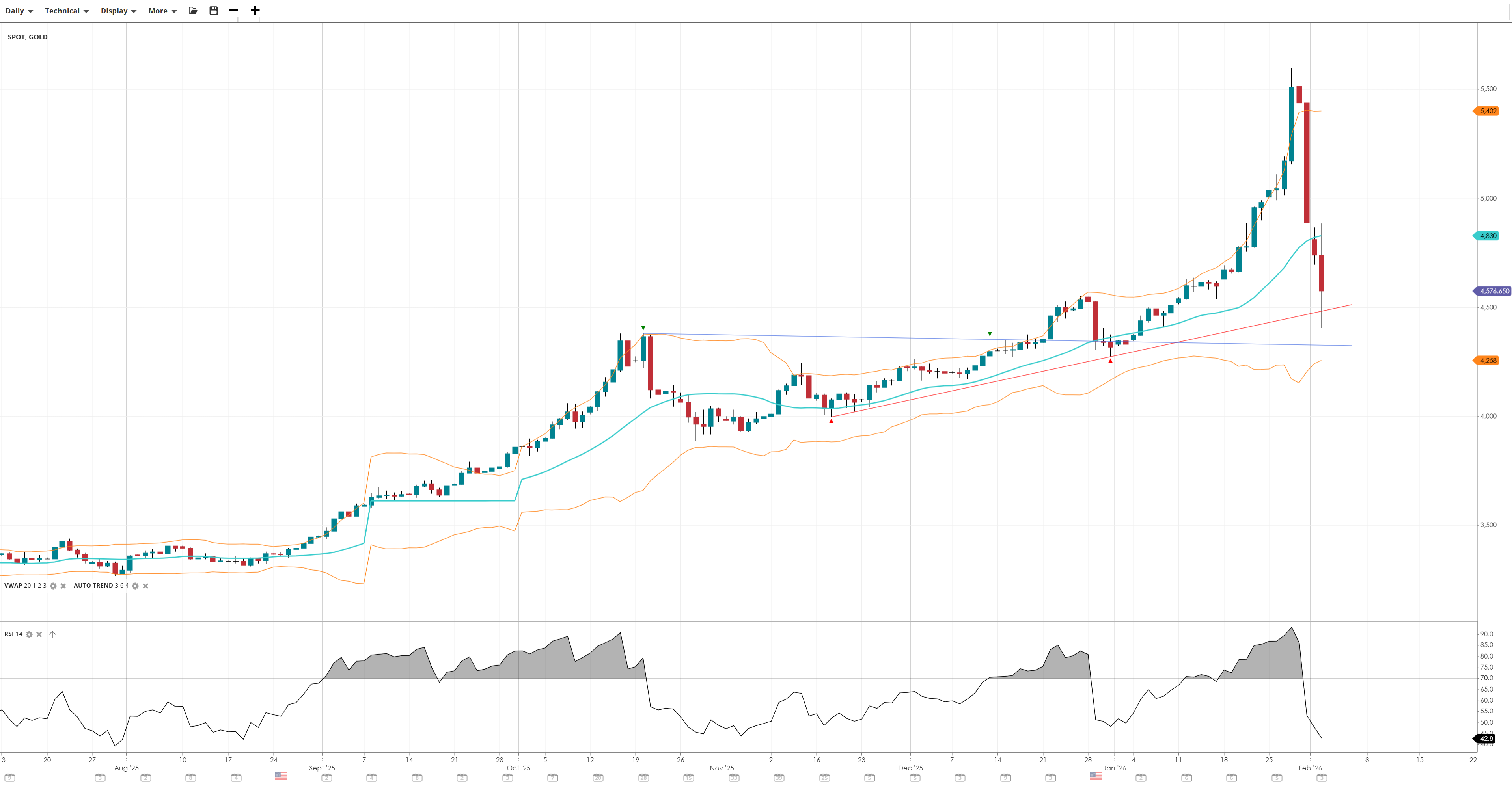Screen dimensions: 1512x785
Task: Expand the Daily timeframe dropdown
Action: tap(19, 11)
